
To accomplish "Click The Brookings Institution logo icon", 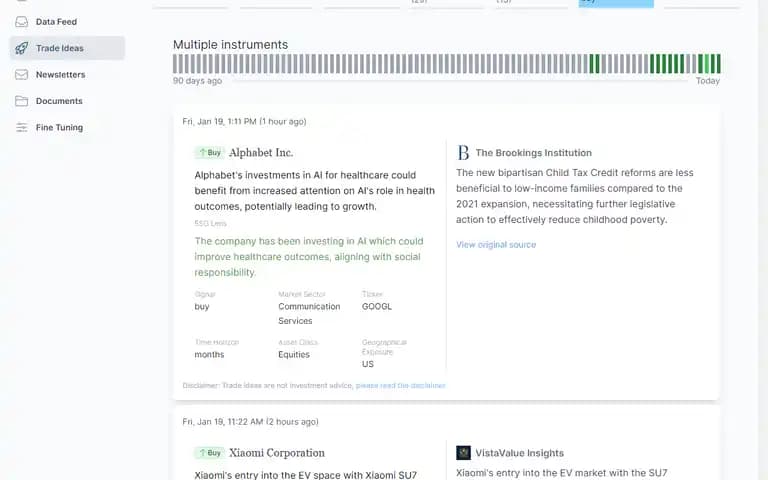I will point(463,152).
